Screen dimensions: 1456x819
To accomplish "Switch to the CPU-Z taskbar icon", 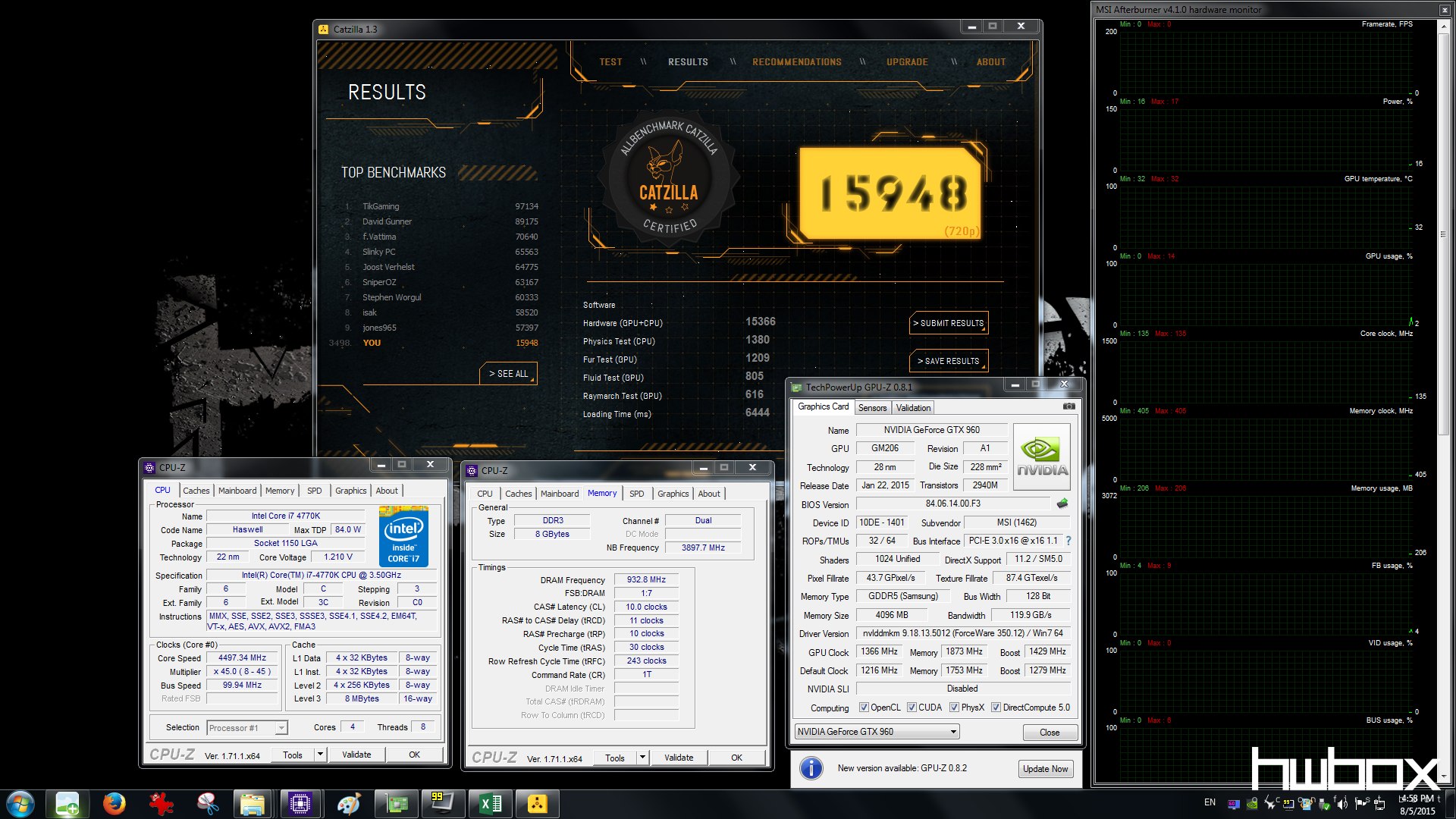I will 301,804.
